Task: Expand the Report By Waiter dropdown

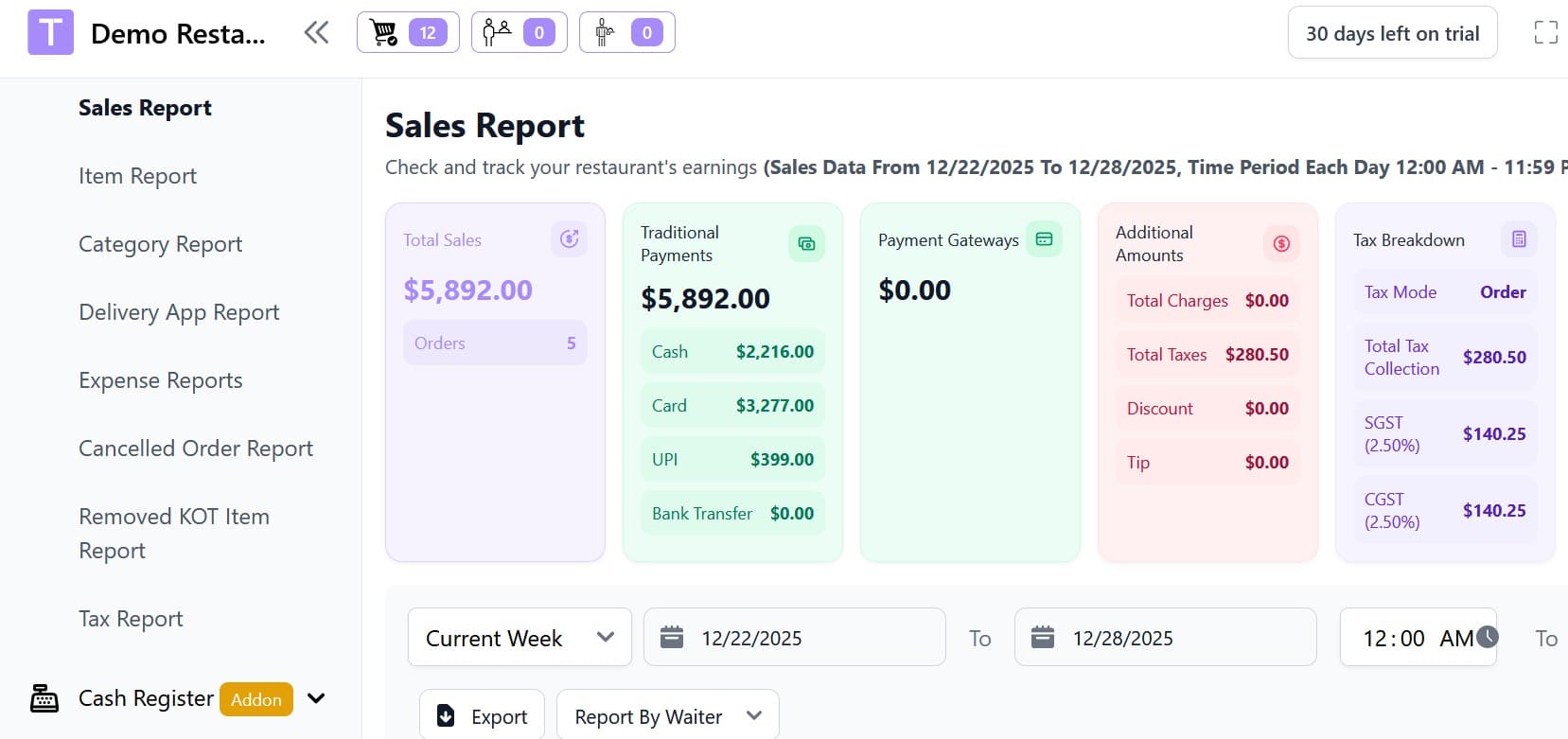Action: click(x=667, y=716)
